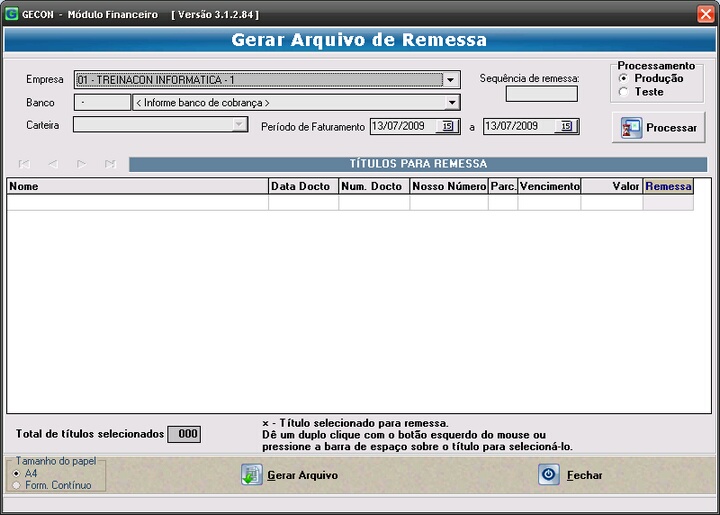Click the GECON app icon in title bar
The image size is (720, 515).
11,14
